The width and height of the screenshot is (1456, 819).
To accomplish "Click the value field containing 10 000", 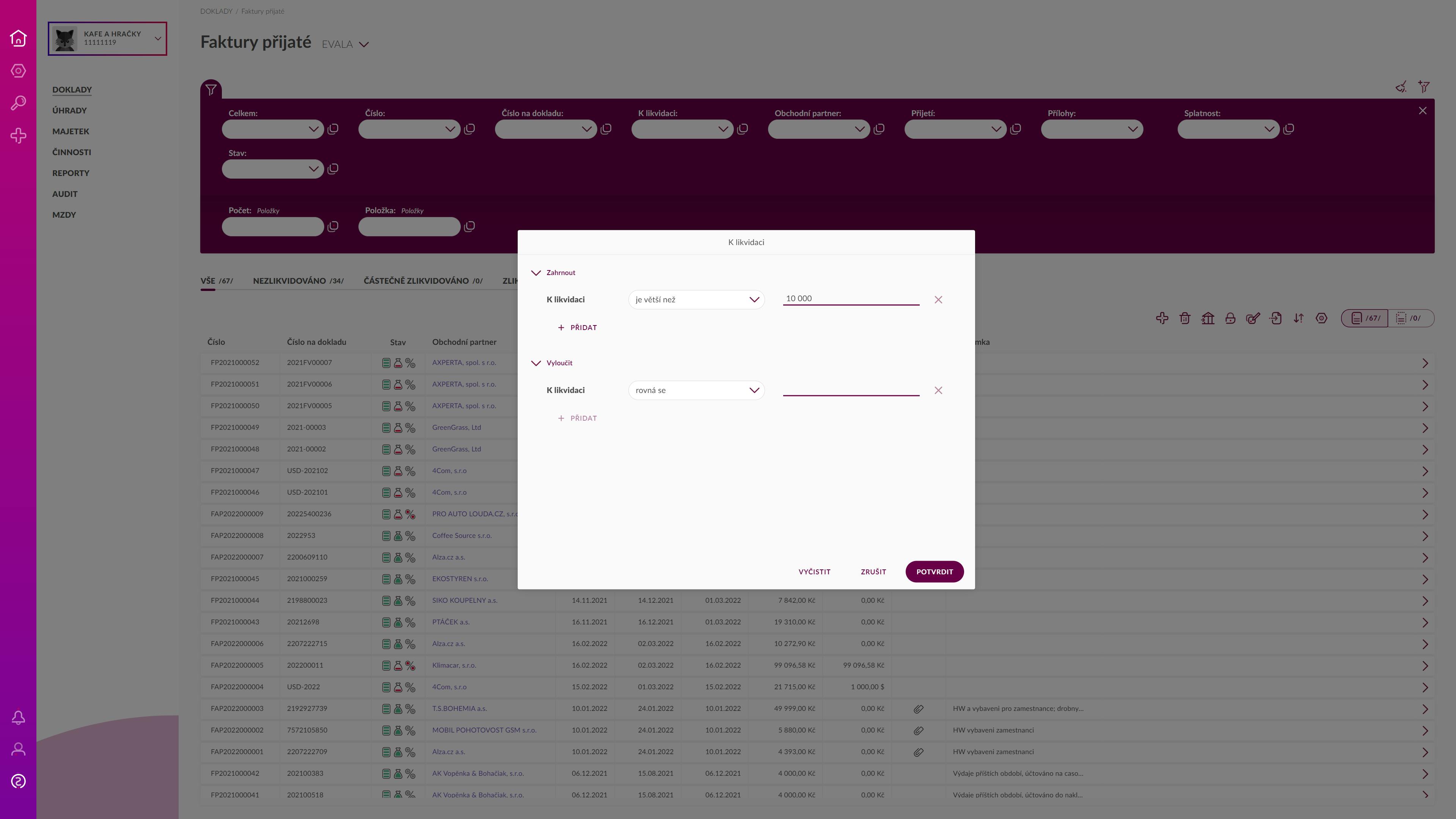I will (x=851, y=299).
